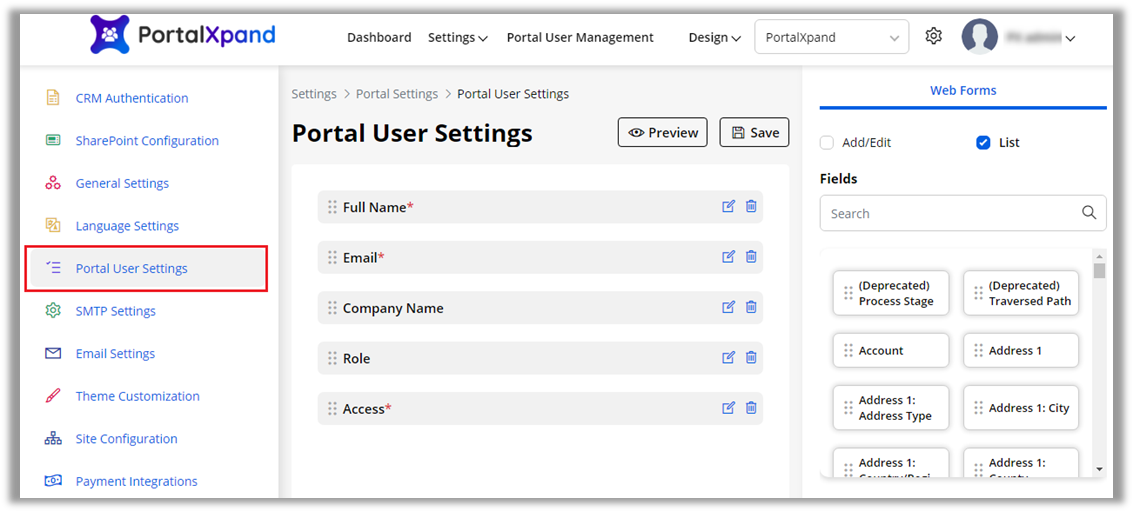Click the drag handle beside Access field

click(x=332, y=409)
